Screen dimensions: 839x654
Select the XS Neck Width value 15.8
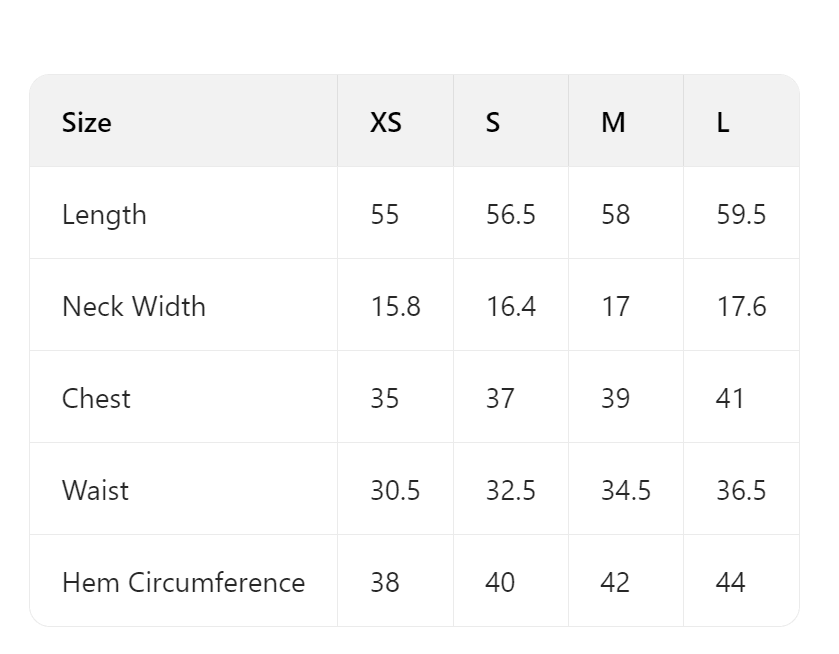395,307
